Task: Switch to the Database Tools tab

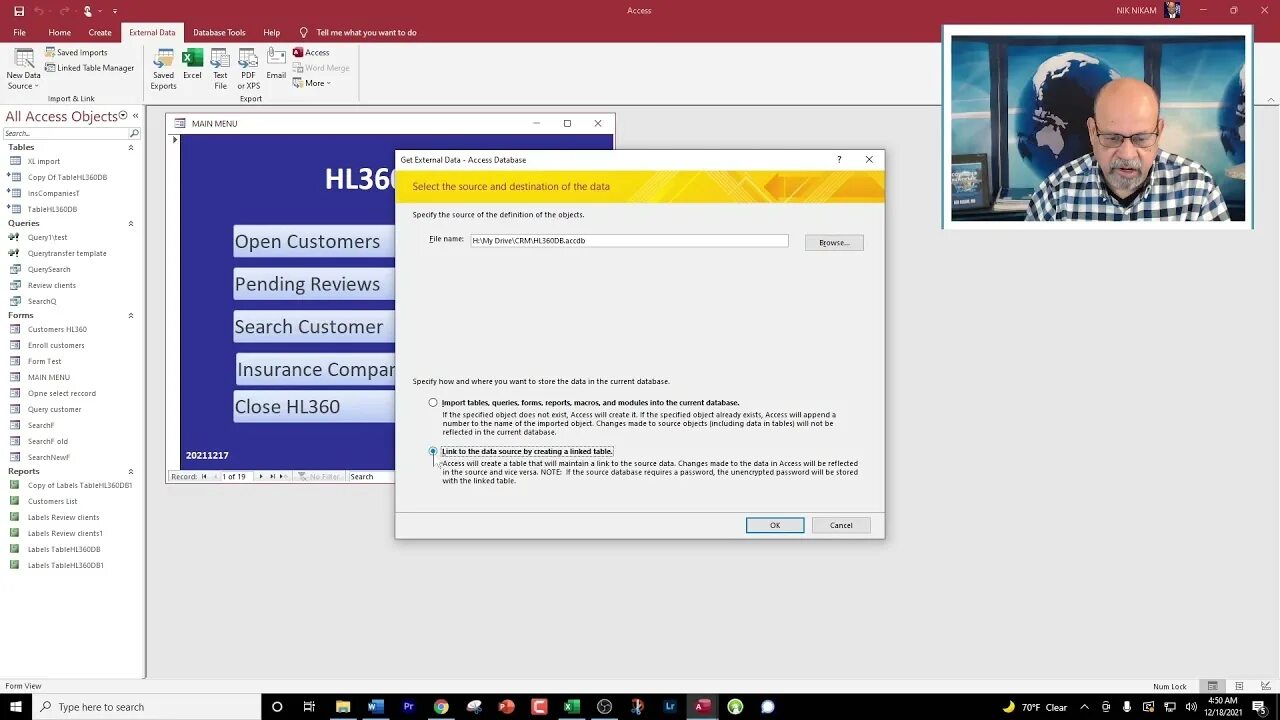Action: tap(219, 32)
